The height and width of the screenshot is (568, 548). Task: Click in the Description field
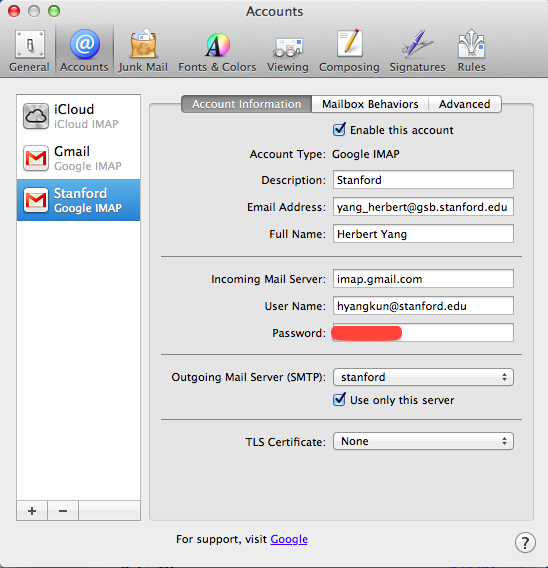pyautogui.click(x=423, y=180)
